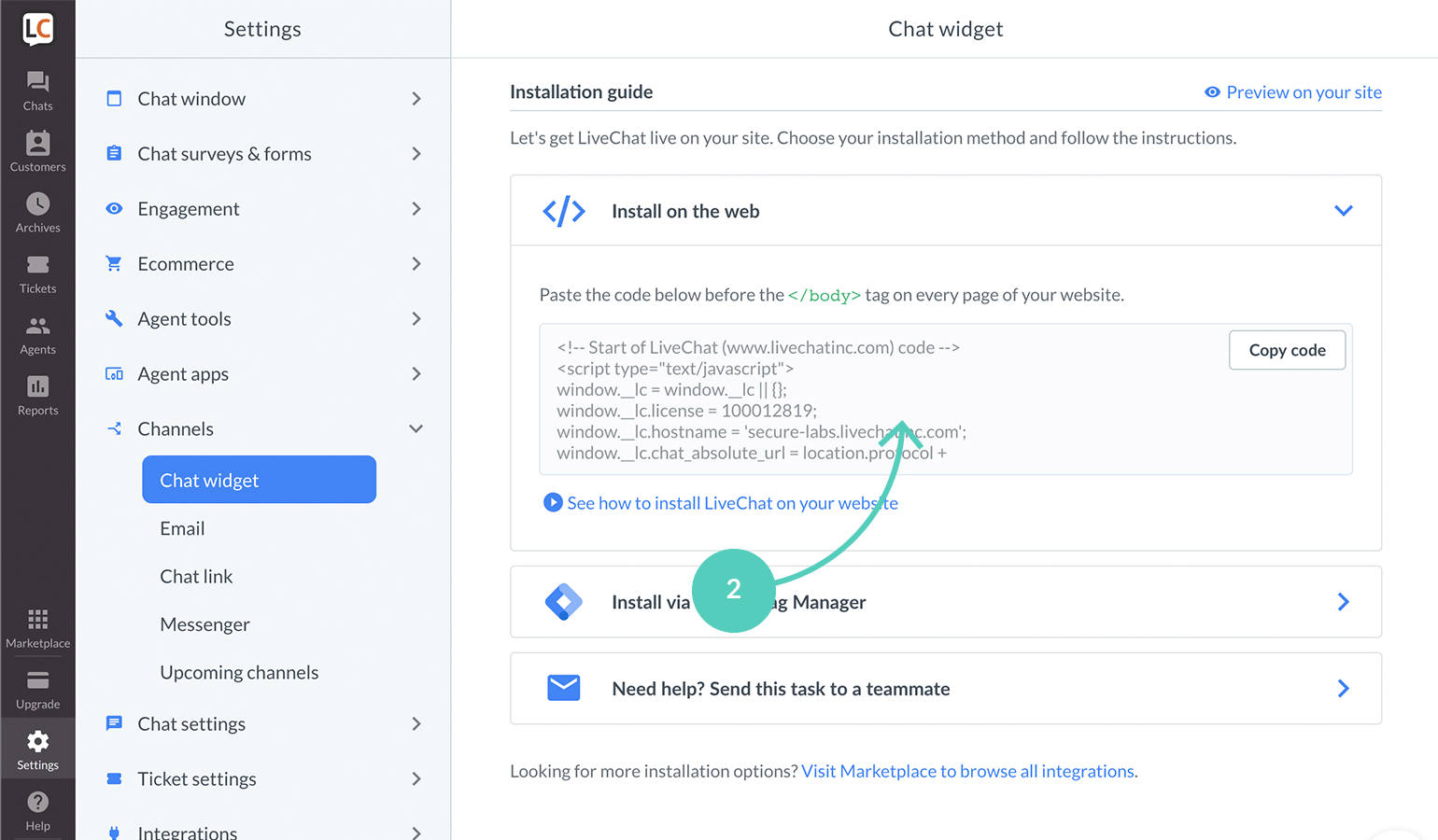
Task: Collapse the Install on the web section
Action: pos(1343,210)
